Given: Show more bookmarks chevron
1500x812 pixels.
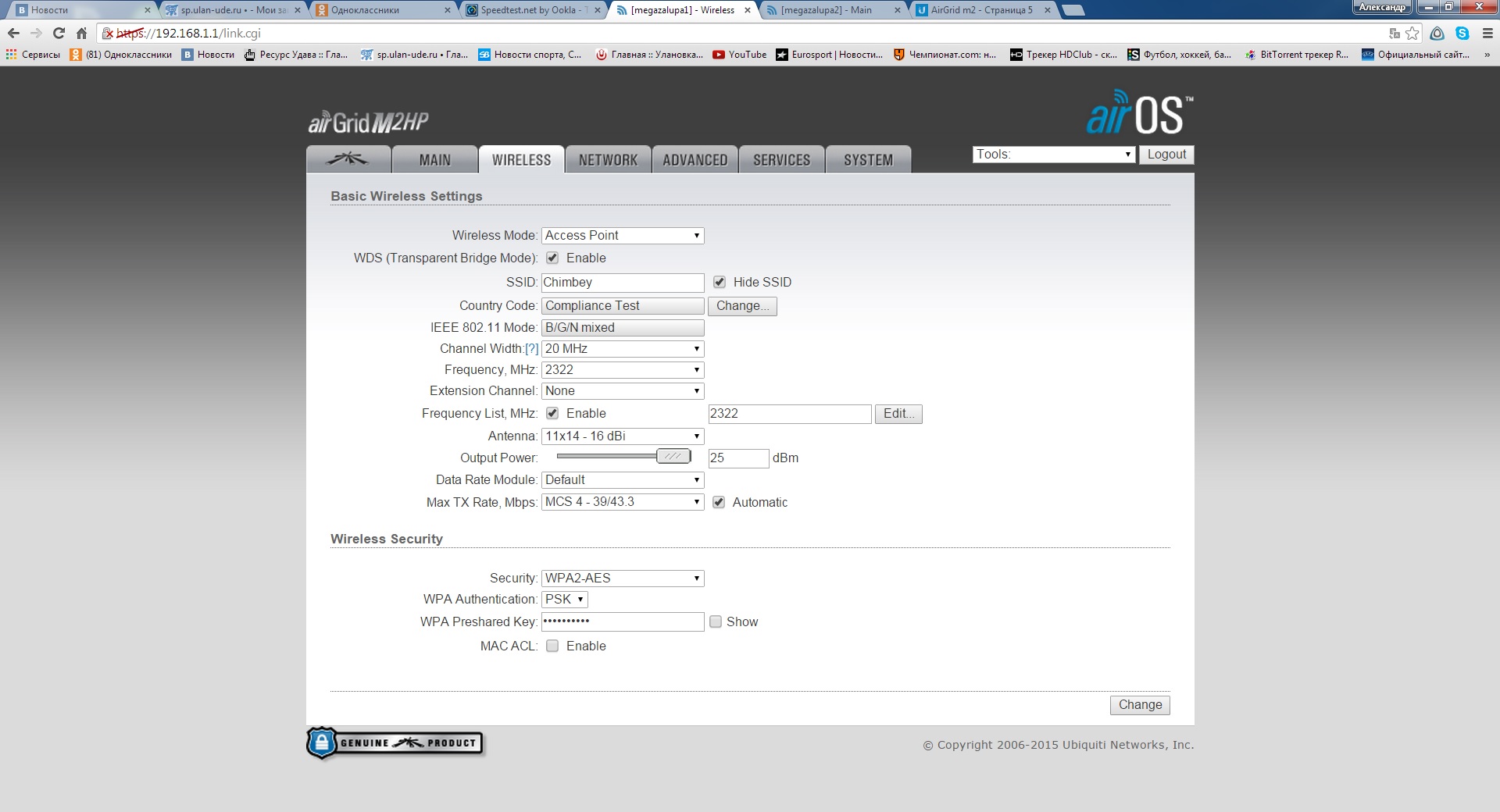Looking at the screenshot, I should click(x=1487, y=55).
